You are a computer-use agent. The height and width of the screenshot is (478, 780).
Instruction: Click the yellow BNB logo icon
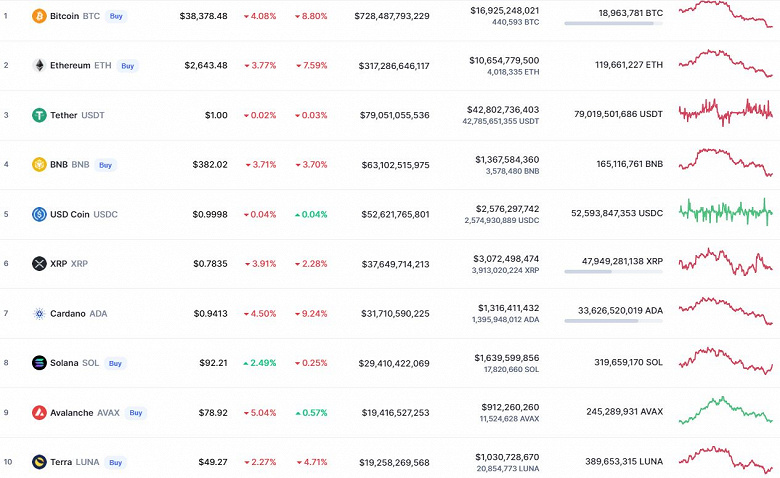pos(39,165)
